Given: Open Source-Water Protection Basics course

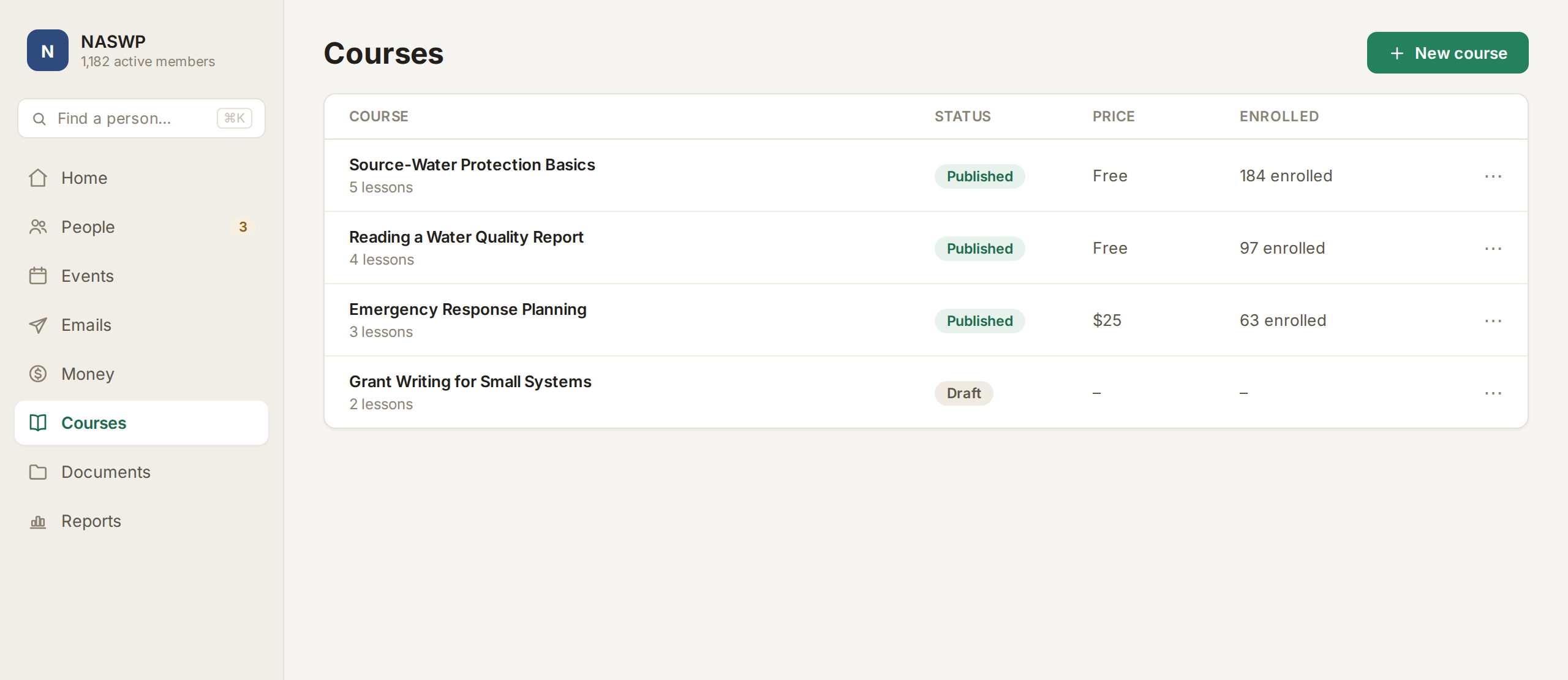Looking at the screenshot, I should tap(472, 165).
